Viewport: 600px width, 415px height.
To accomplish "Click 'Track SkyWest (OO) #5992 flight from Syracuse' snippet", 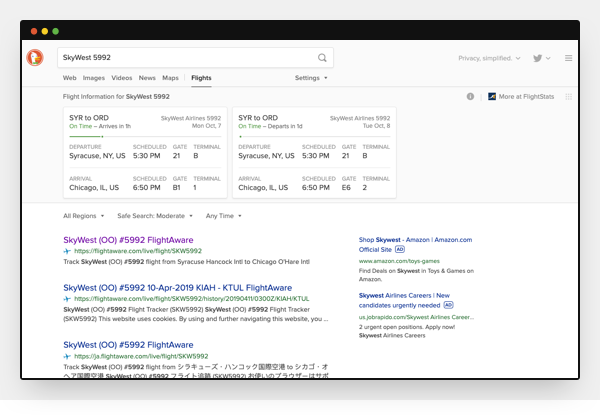I will point(186,262).
